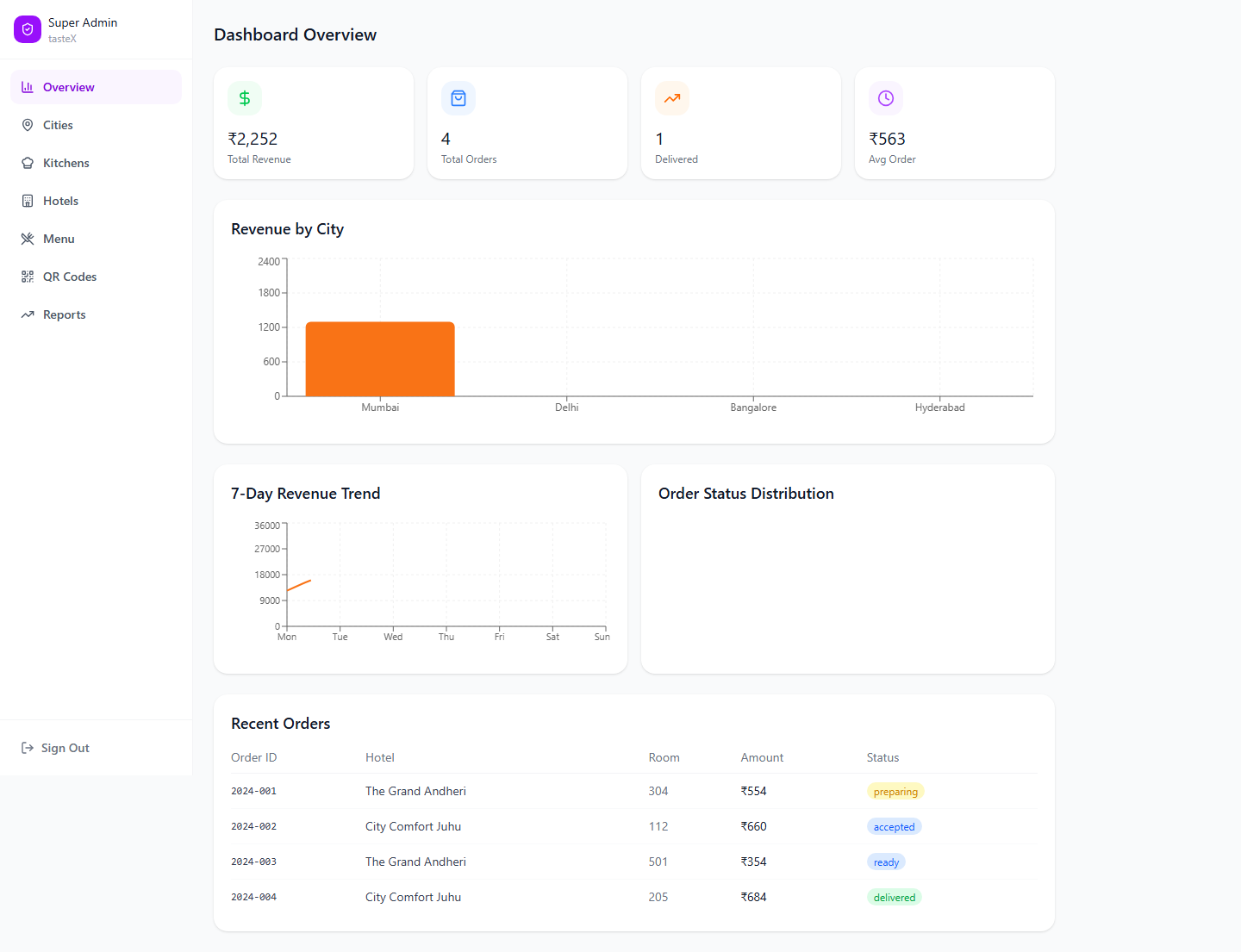Click the ₹684 amount cell
This screenshot has width=1241, height=952.
pyautogui.click(x=754, y=897)
